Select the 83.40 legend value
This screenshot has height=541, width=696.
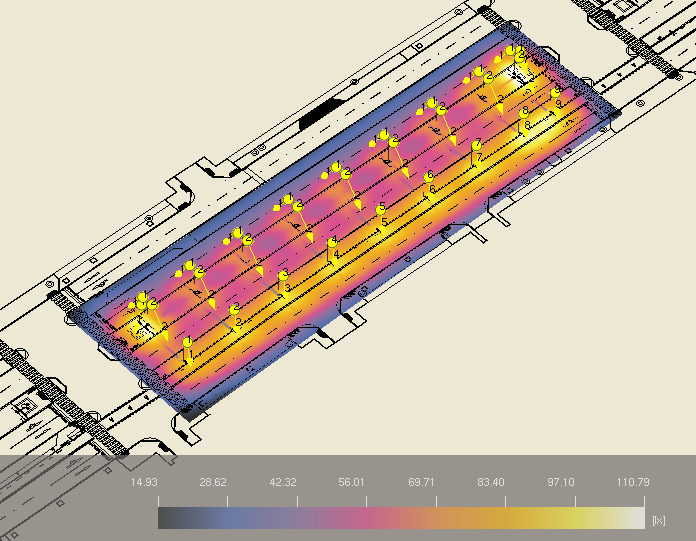pos(490,483)
